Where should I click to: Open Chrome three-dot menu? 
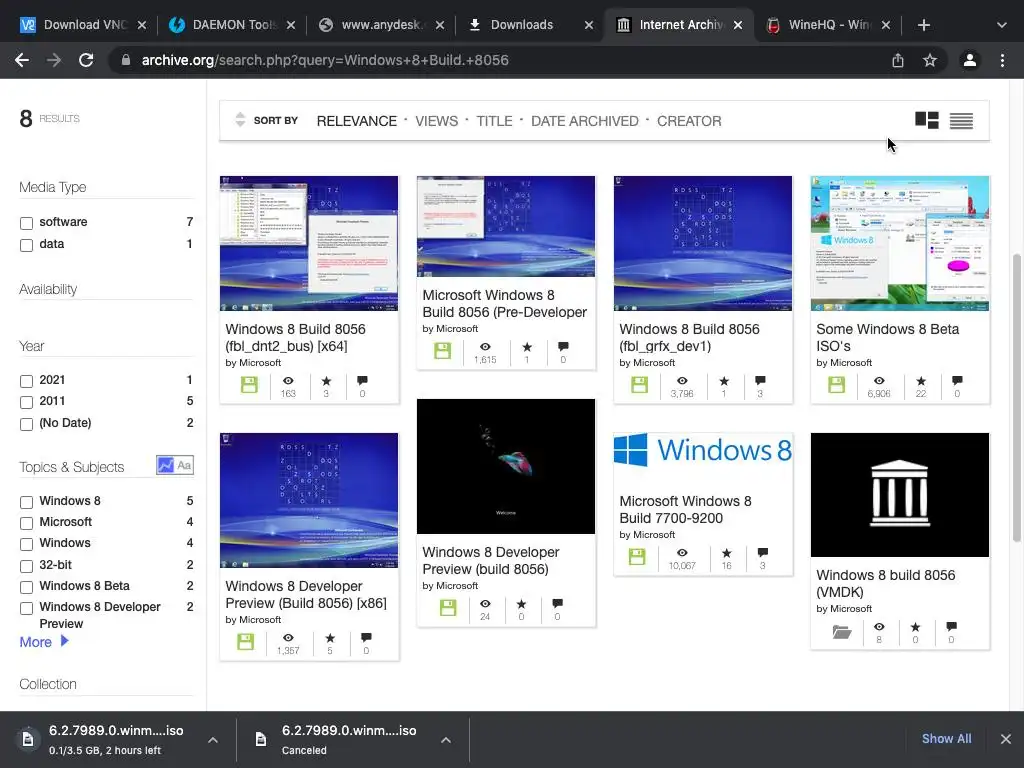1002,60
